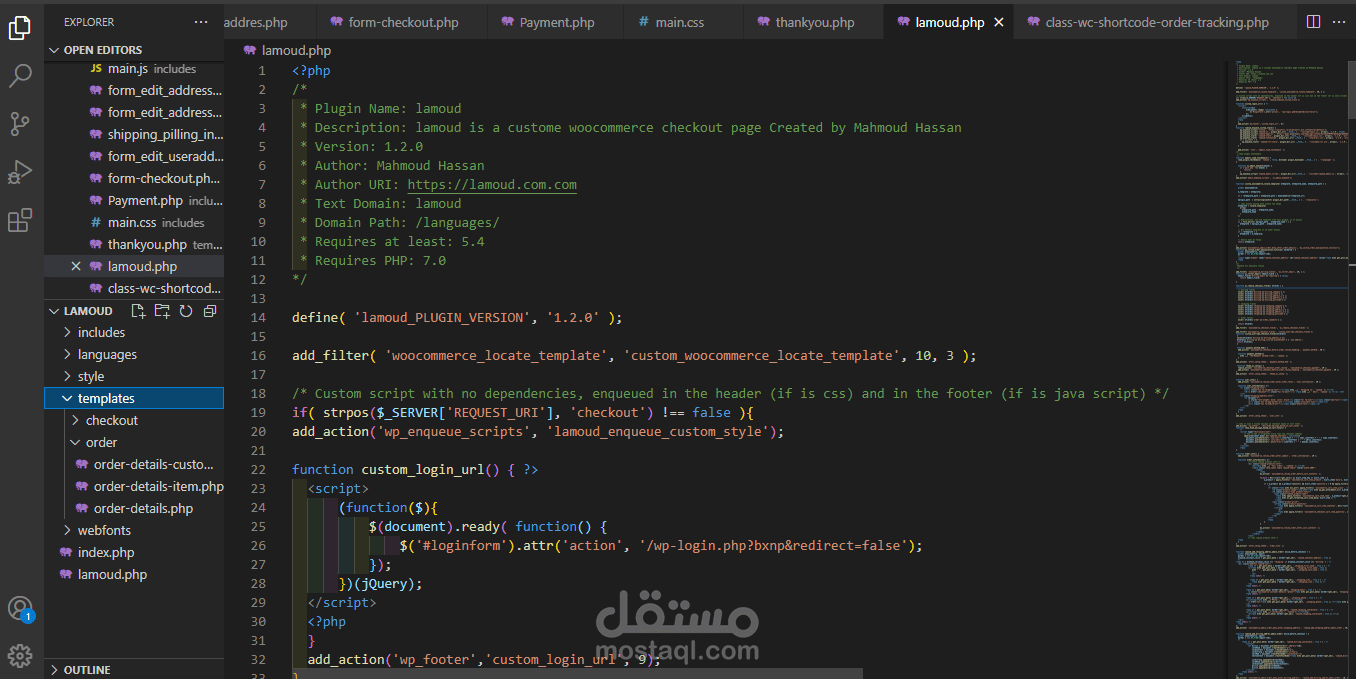Open the https://lamoud.com.com link

coord(492,185)
